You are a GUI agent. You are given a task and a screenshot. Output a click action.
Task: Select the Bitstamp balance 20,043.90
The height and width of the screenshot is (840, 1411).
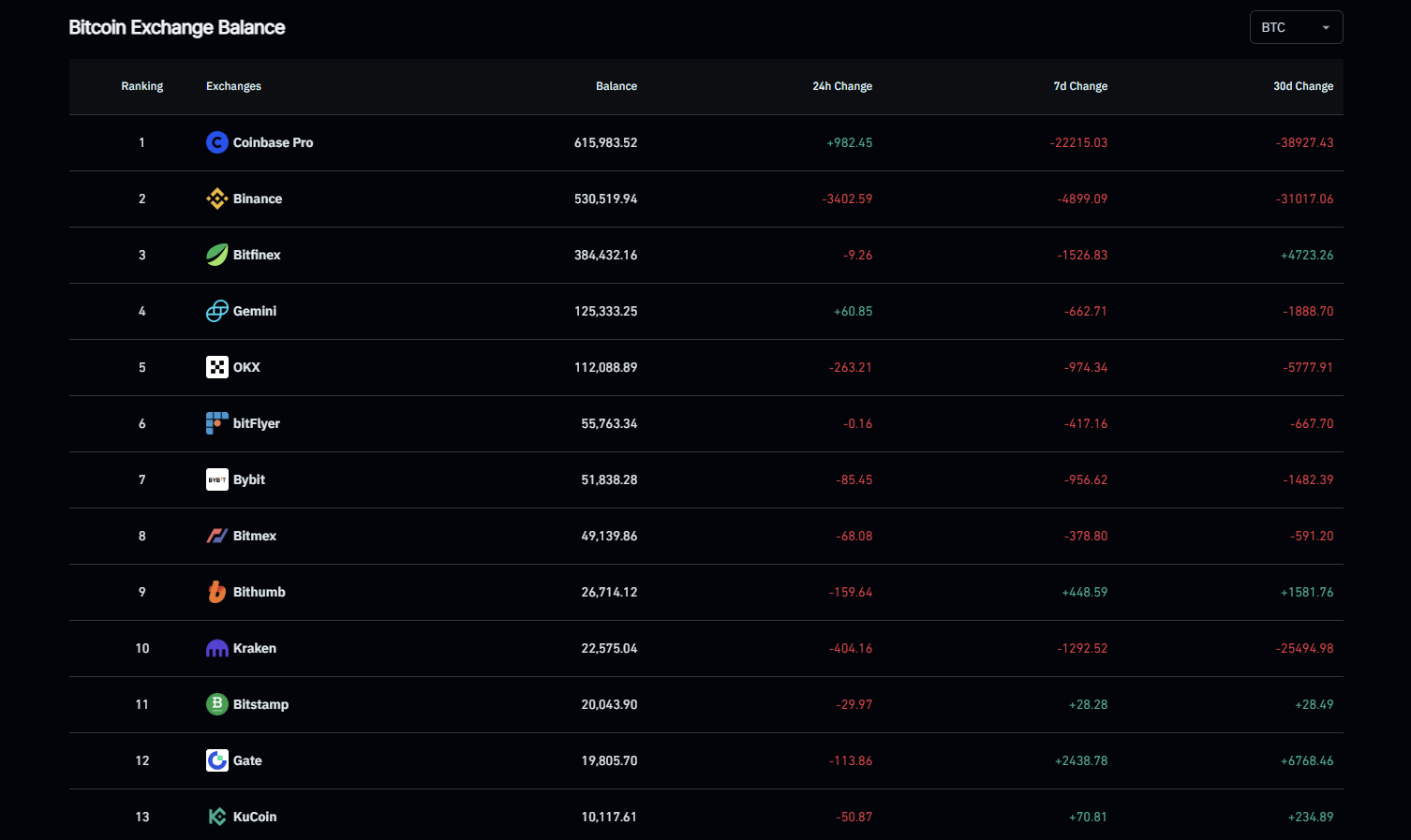609,704
